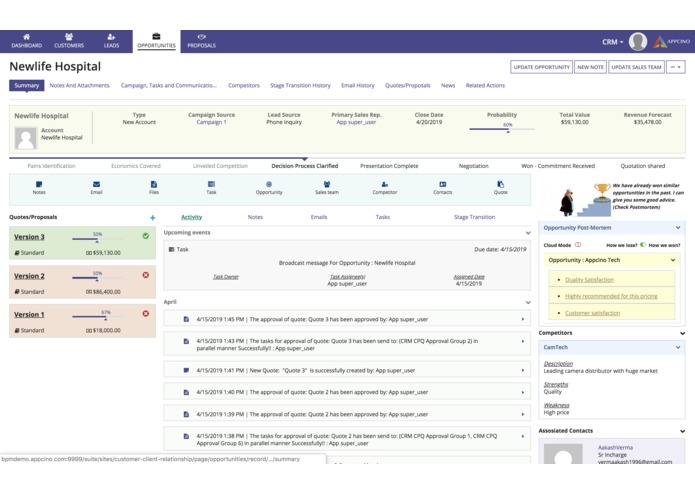Open the Leads nav icon
The width and height of the screenshot is (695, 494).
tap(111, 37)
